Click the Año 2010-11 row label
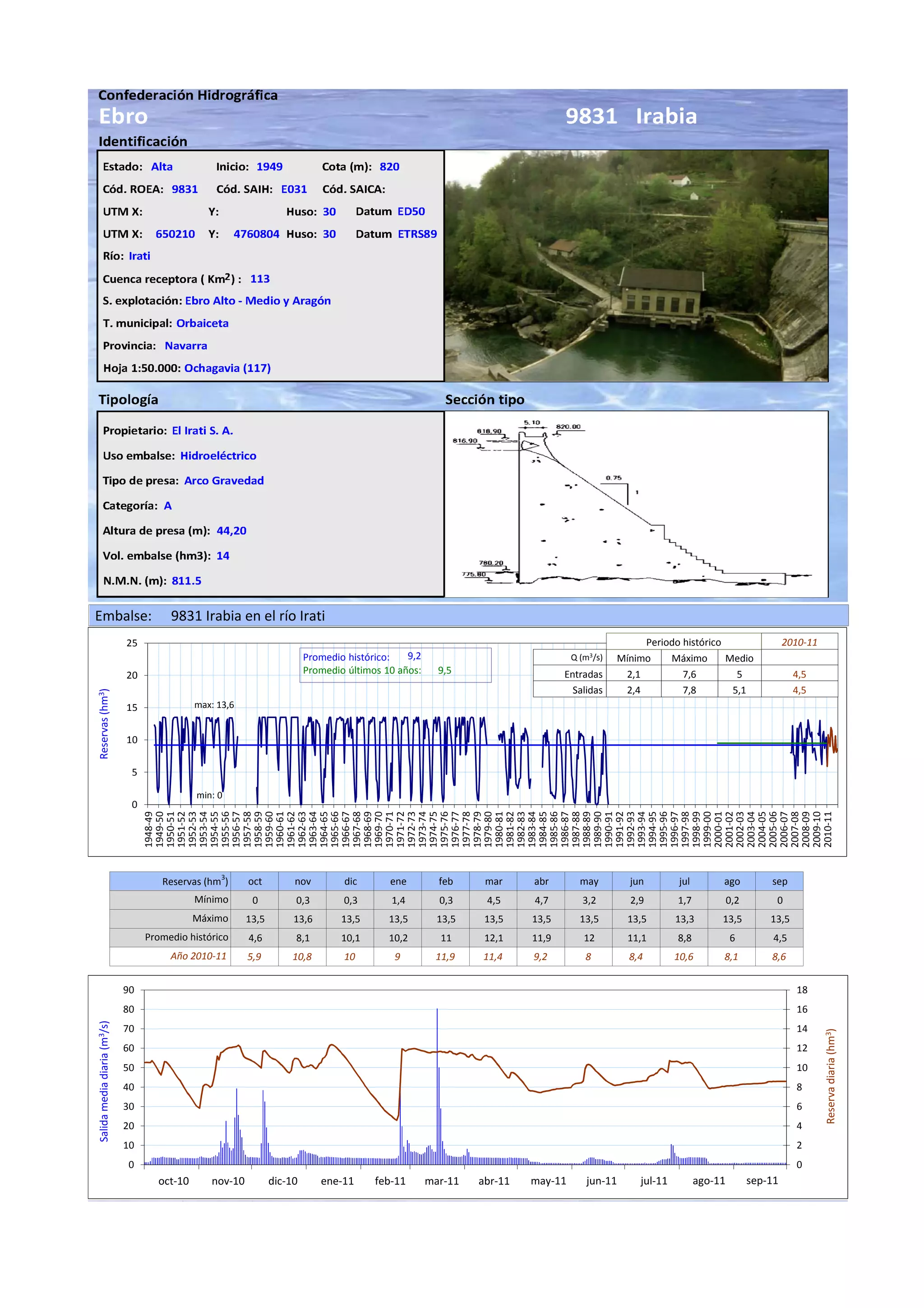Viewport: 924px width, 1308px height. point(198,956)
